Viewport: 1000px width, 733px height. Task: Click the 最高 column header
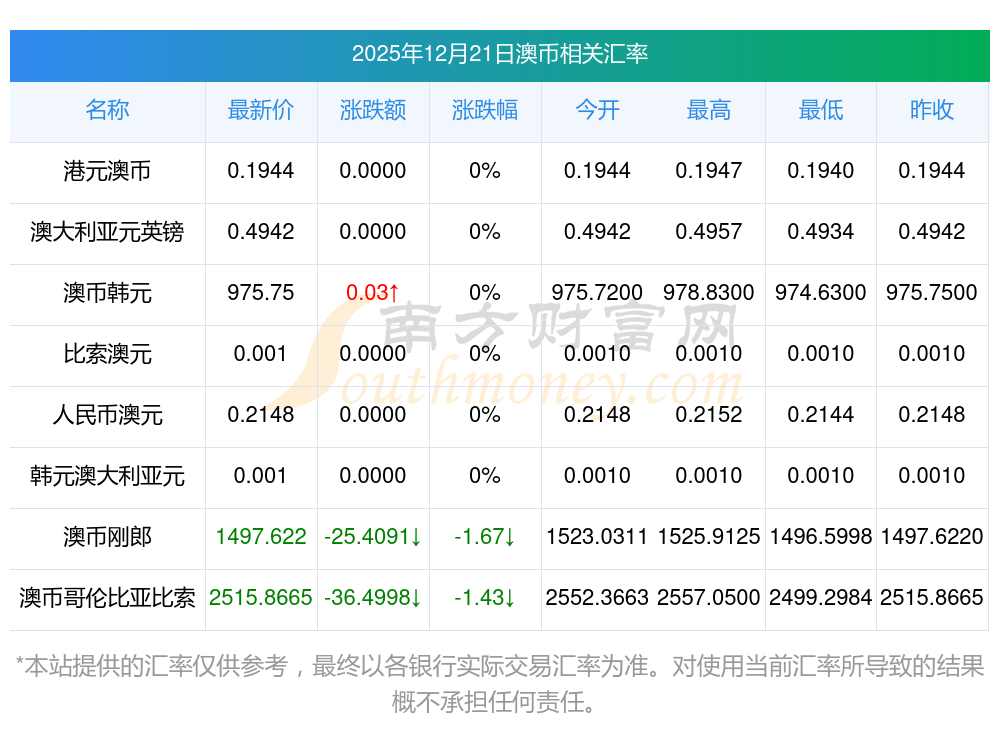coord(709,110)
